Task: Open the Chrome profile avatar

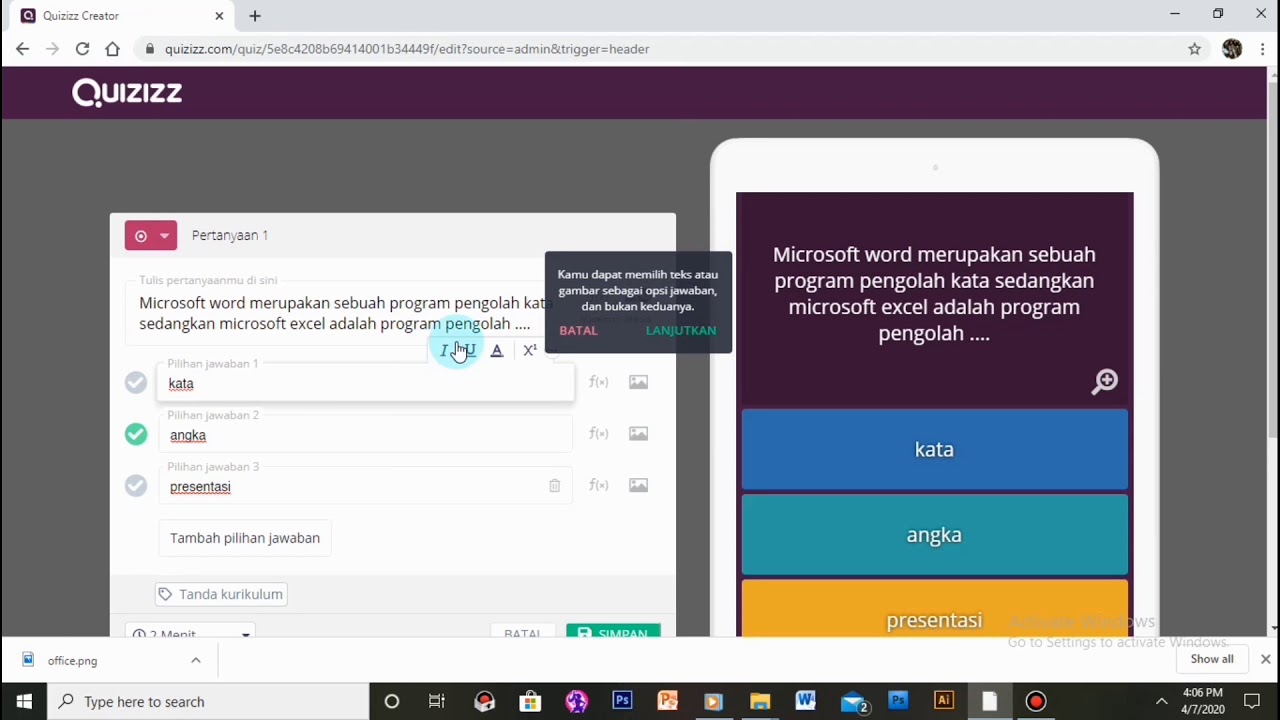Action: coord(1232,49)
